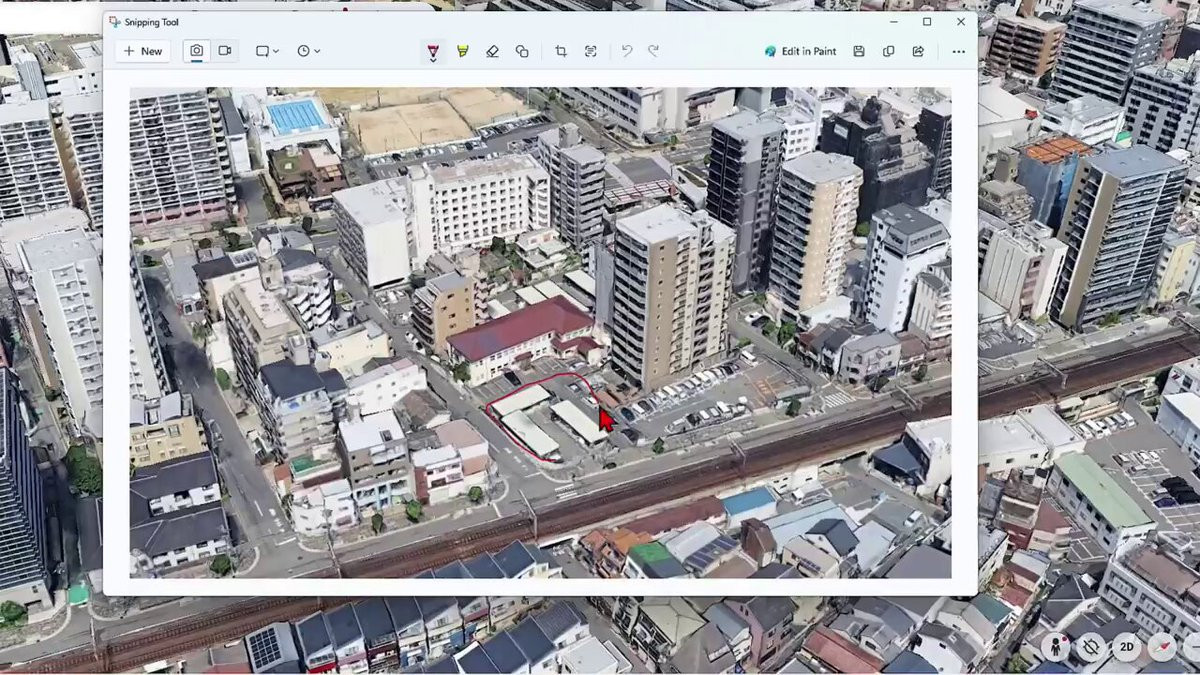The width and height of the screenshot is (1200, 675).
Task: Select the yellow Highlighter tool
Action: tap(462, 51)
